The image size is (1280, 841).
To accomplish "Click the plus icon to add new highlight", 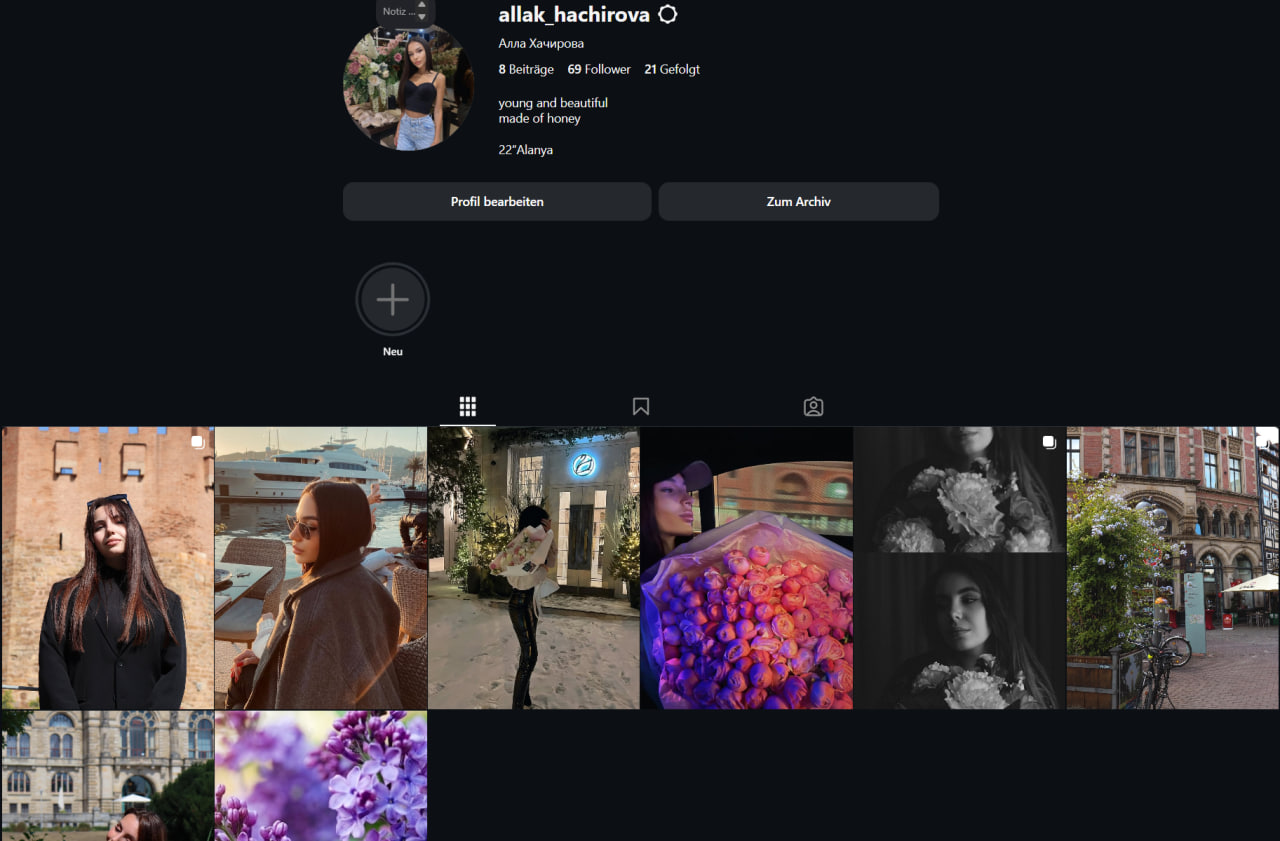I will [393, 300].
